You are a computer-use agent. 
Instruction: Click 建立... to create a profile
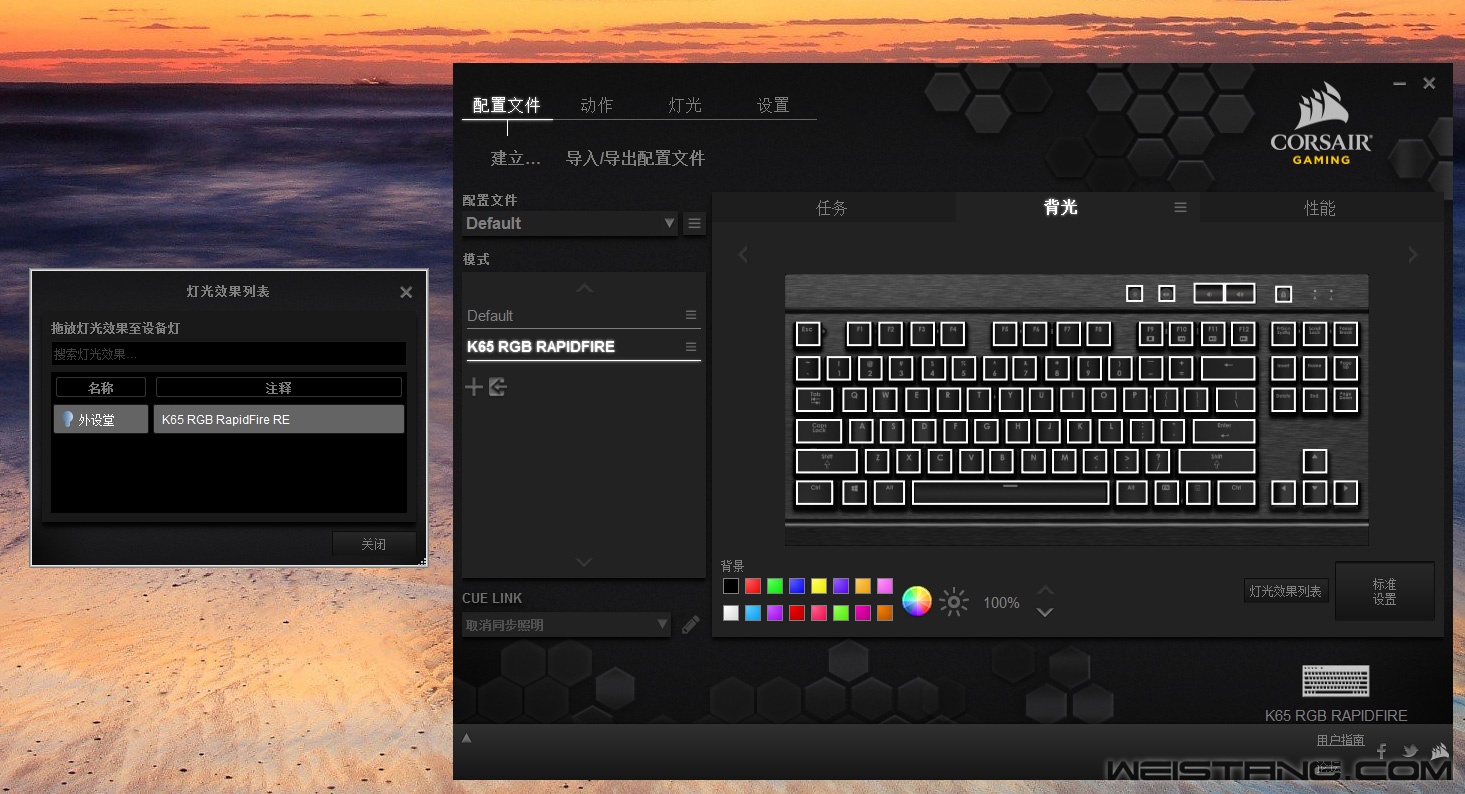[516, 158]
